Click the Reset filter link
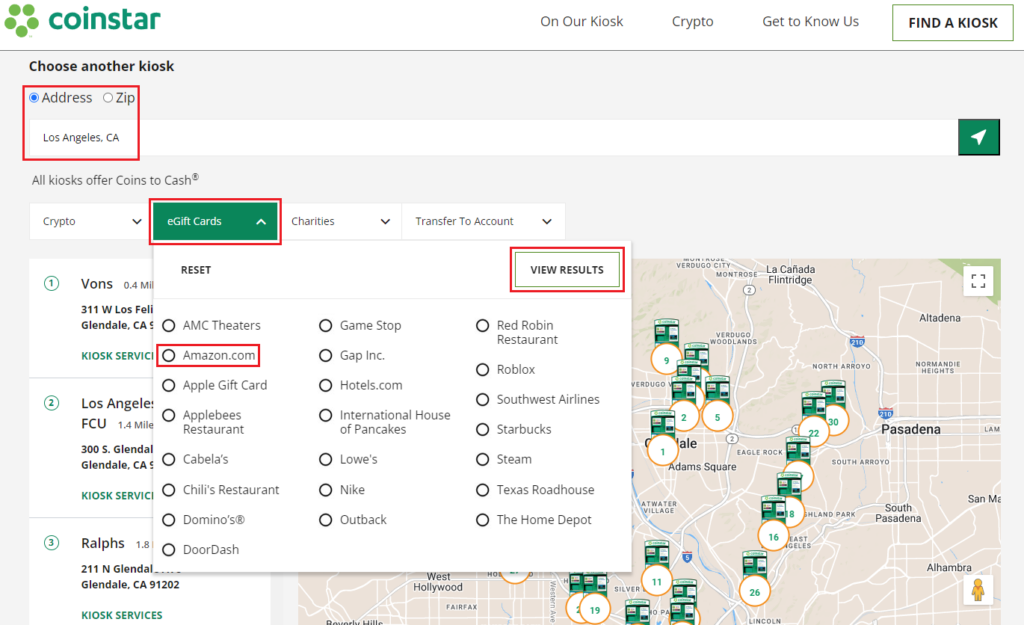This screenshot has height=625, width=1024. 196,270
